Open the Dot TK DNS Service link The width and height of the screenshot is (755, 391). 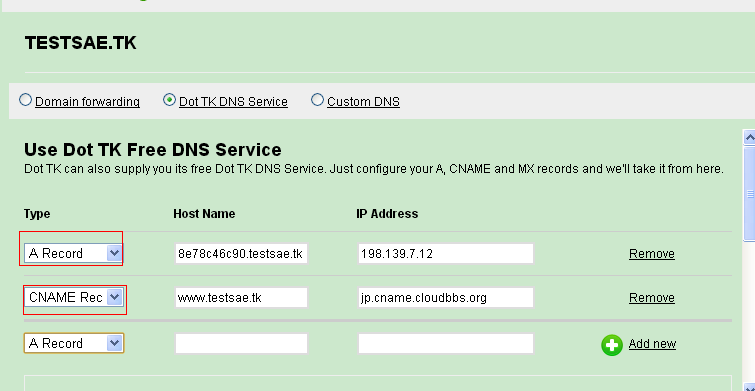pos(233,102)
